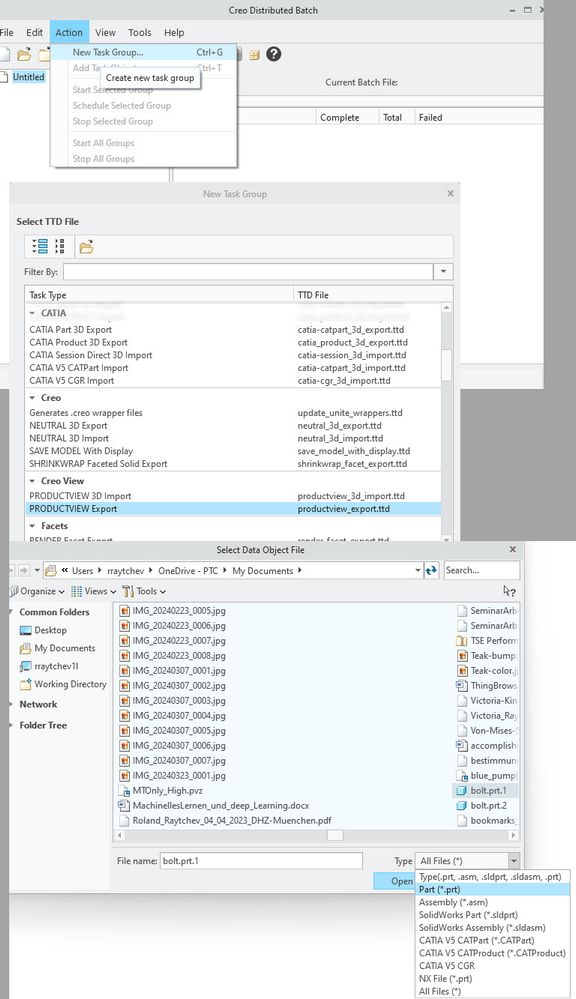Select the Working Directory folder shortcut

pos(63,684)
